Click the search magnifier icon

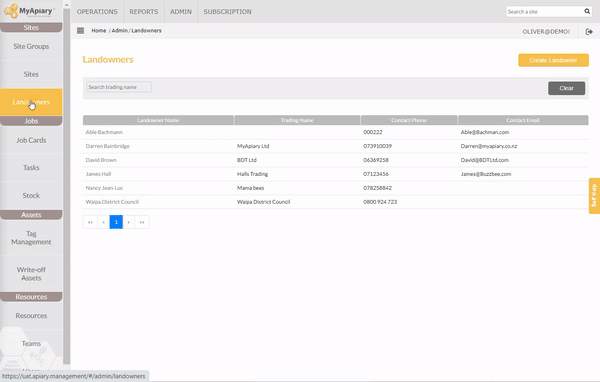[587, 11]
